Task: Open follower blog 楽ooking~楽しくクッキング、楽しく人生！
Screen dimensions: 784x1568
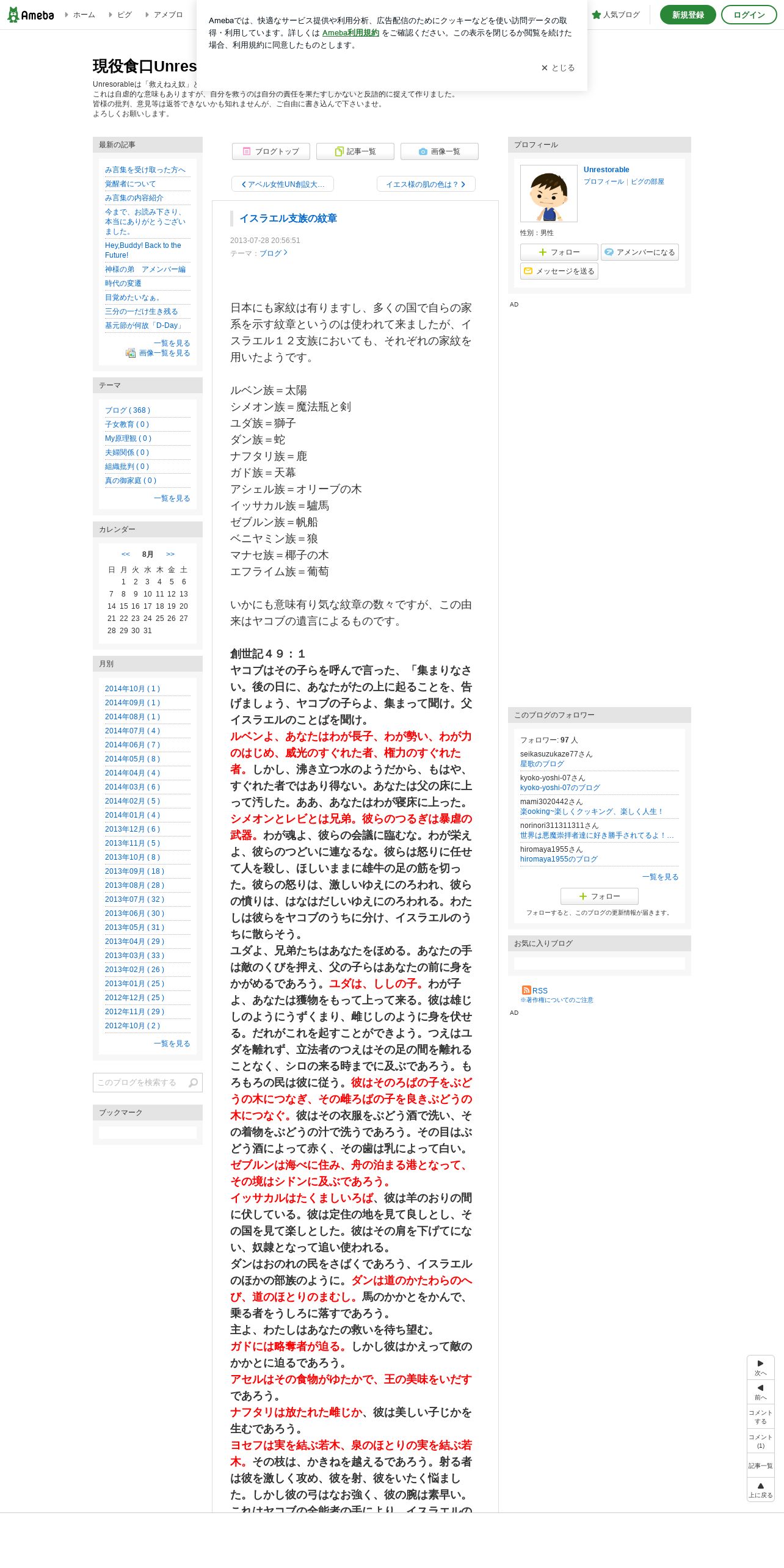Action: 592,812
